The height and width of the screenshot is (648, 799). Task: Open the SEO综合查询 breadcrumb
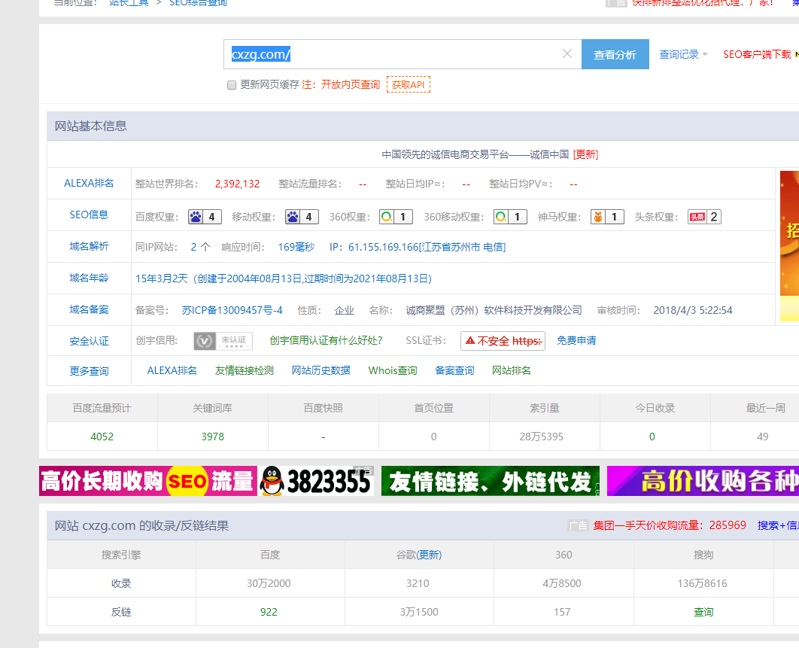click(198, 3)
